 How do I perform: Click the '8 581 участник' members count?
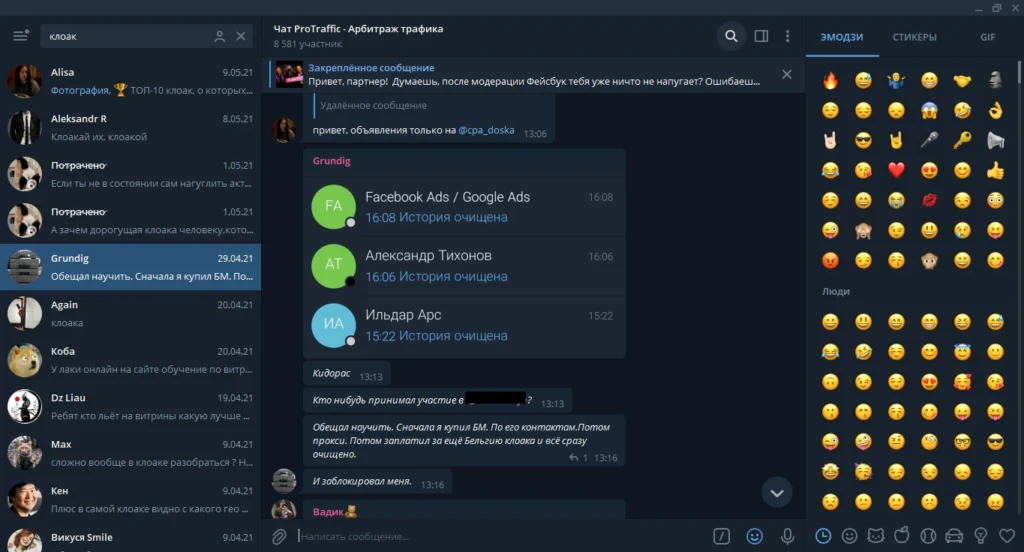pyautogui.click(x=308, y=44)
